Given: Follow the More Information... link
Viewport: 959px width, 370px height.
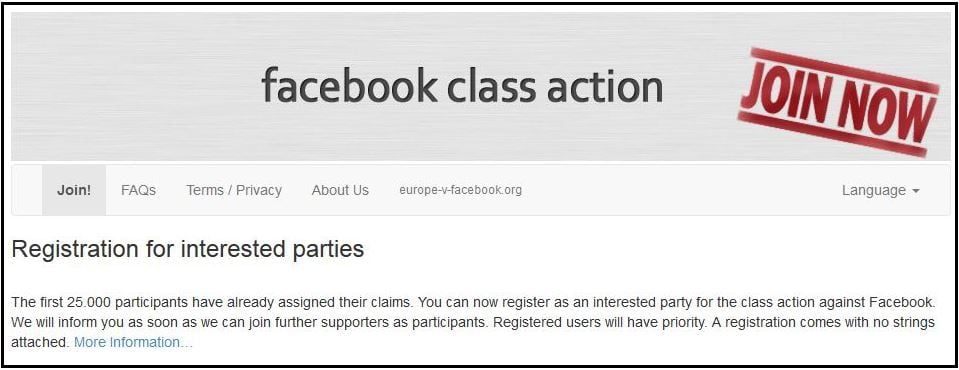Looking at the screenshot, I should (133, 342).
